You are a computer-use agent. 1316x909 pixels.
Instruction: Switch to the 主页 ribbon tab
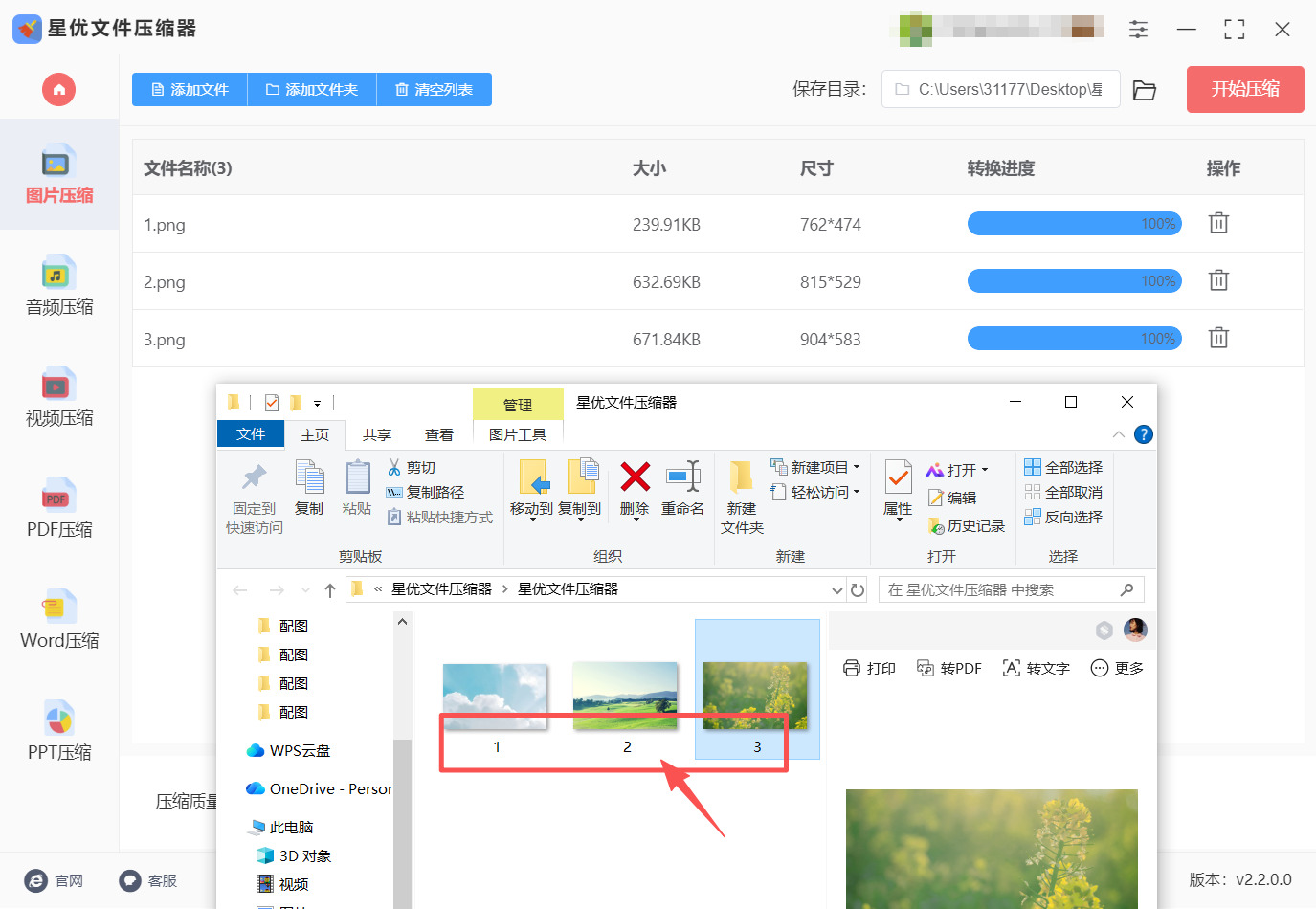pos(315,434)
